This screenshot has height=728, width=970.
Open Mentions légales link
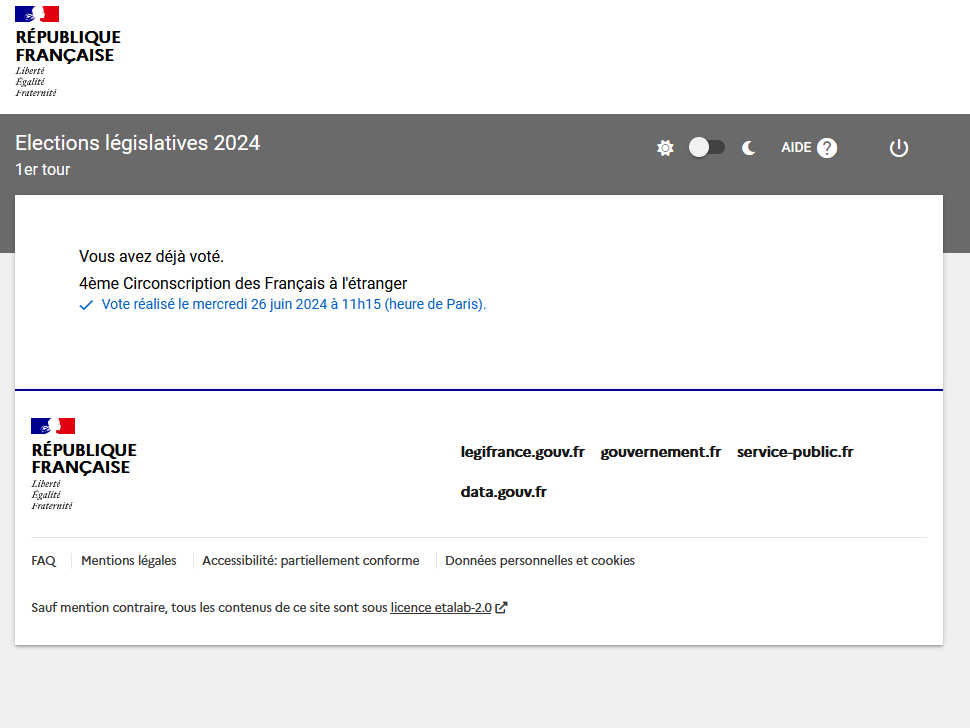pos(129,560)
